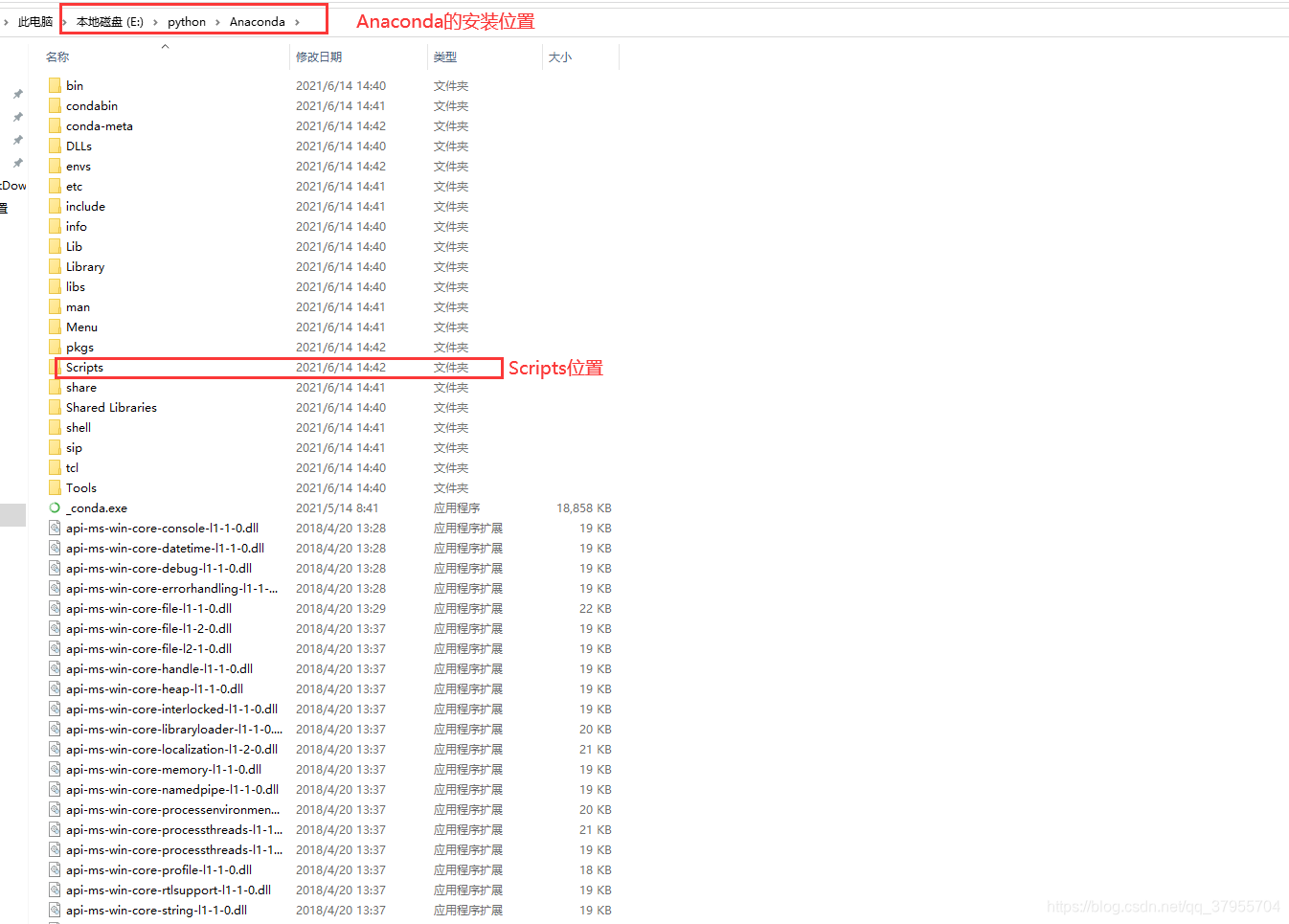1289x924 pixels.
Task: Click the Shared Libraries folder icon
Action: tap(55, 407)
